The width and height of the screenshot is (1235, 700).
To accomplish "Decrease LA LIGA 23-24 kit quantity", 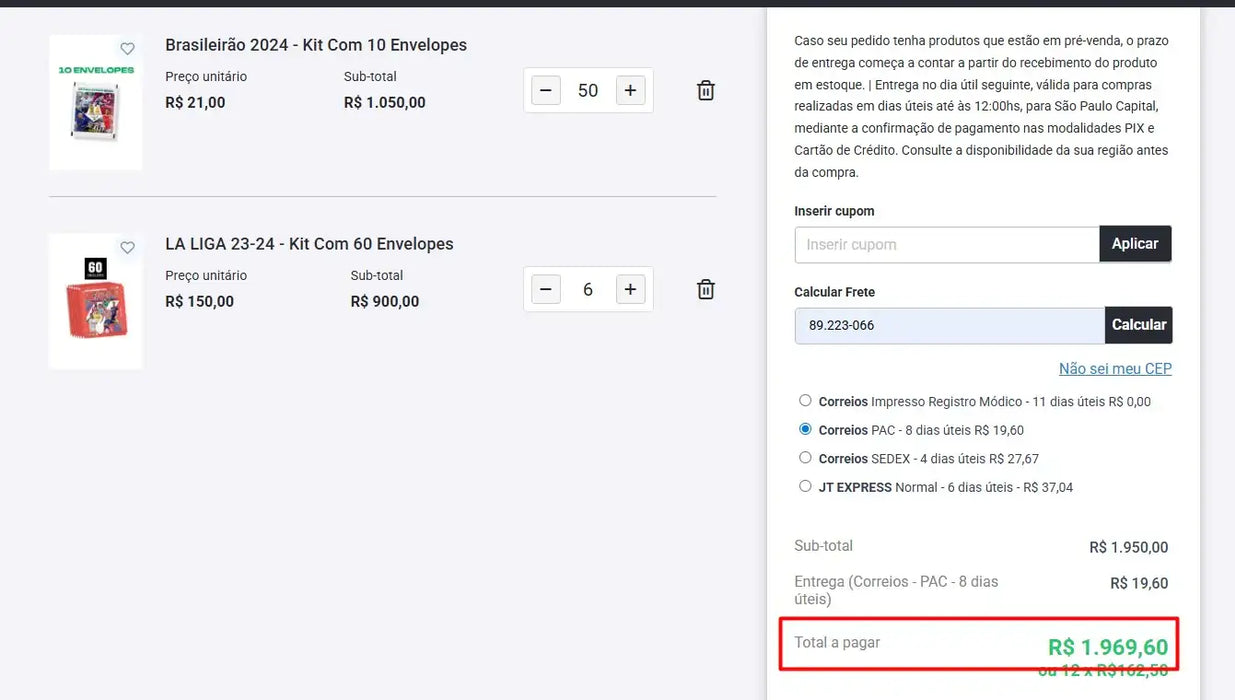I will [x=545, y=288].
